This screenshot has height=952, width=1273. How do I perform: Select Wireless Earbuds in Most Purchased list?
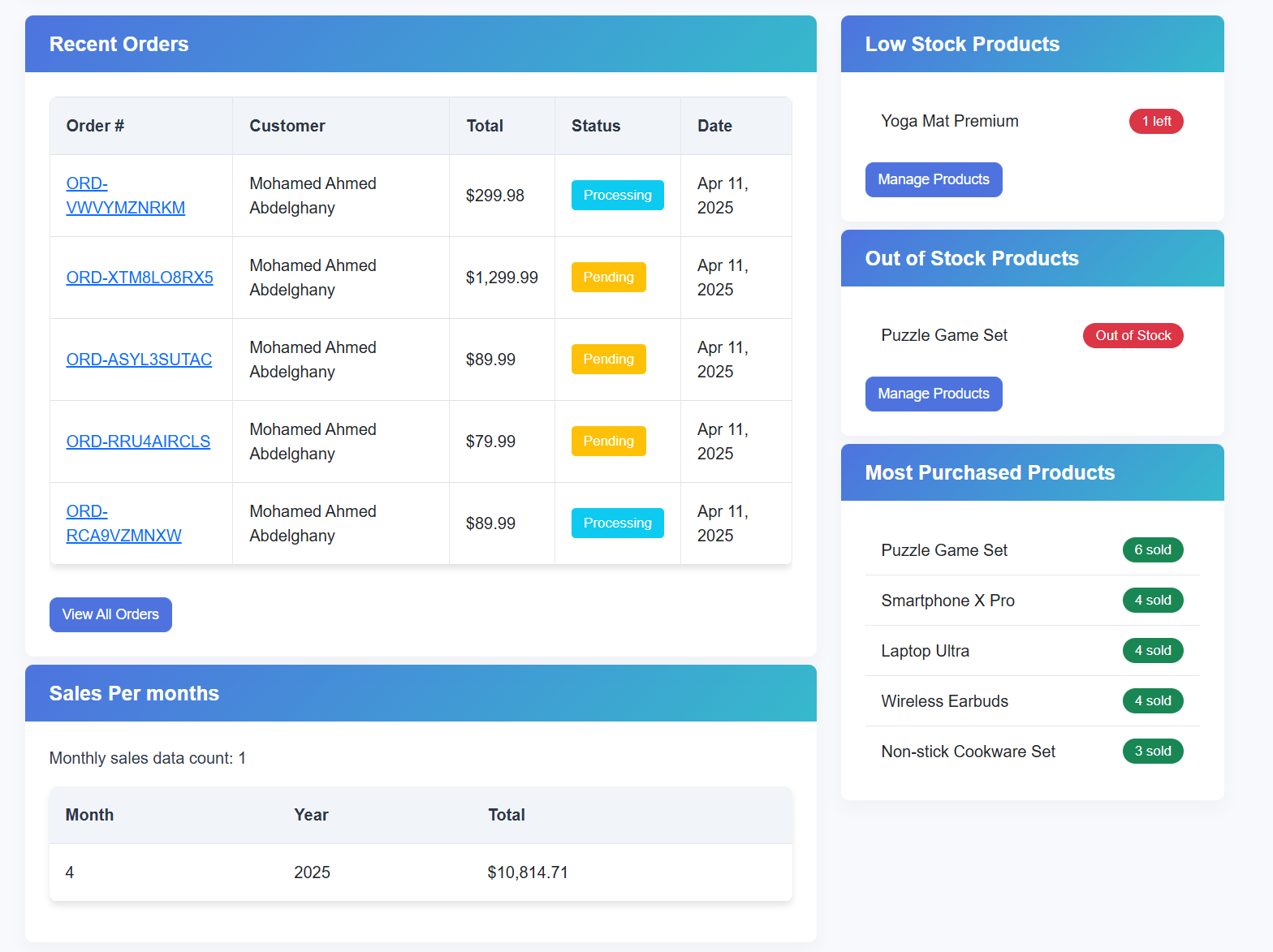[x=944, y=701]
